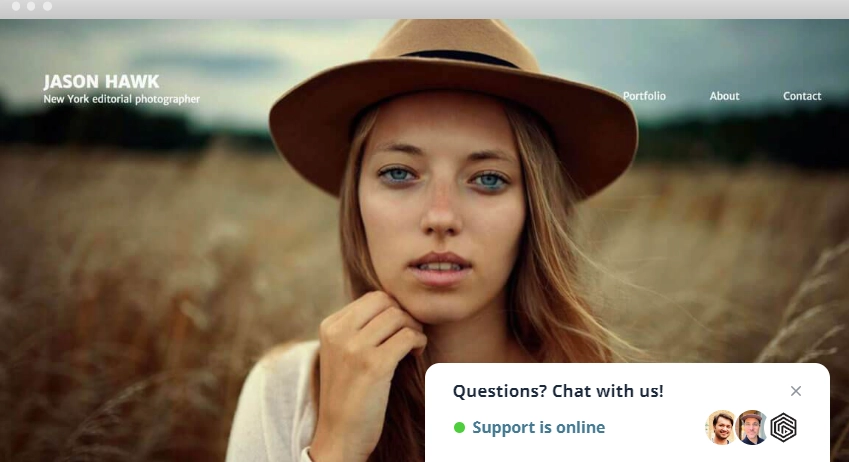Click the first window control dot
The height and width of the screenshot is (462, 849).
tap(16, 6)
